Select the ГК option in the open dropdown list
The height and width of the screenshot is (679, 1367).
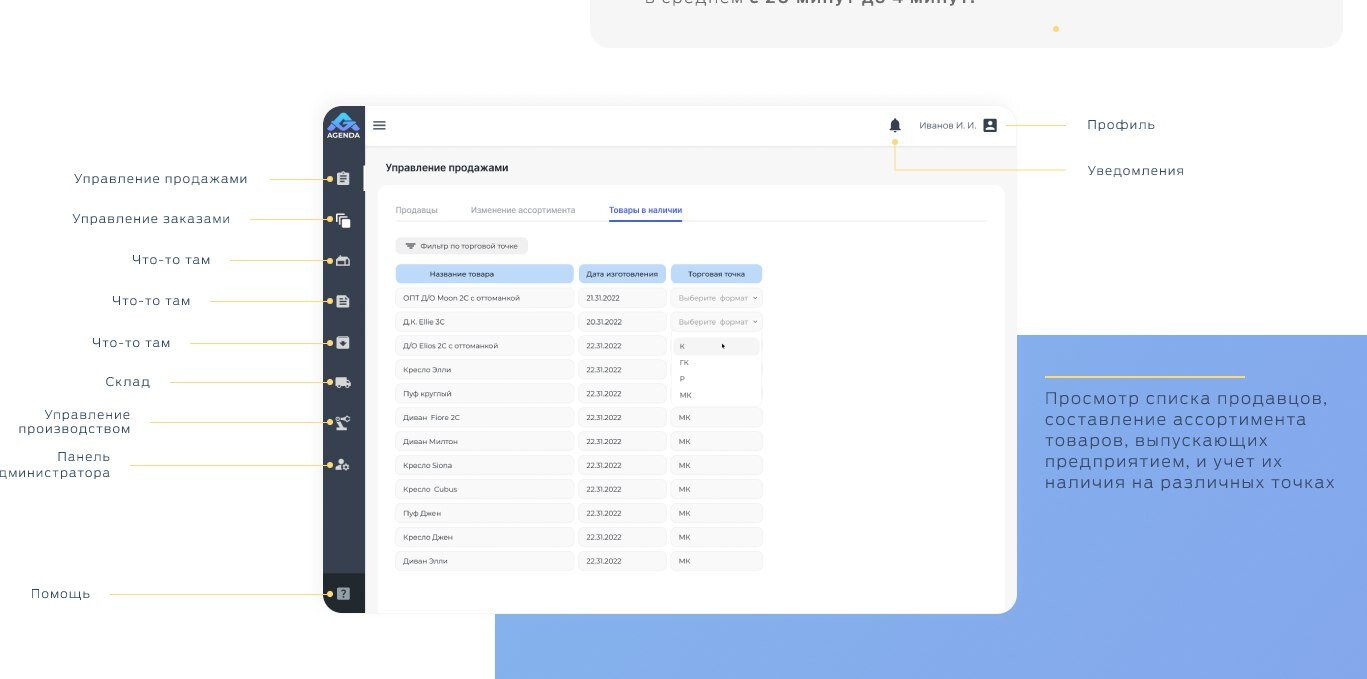pyautogui.click(x=685, y=363)
